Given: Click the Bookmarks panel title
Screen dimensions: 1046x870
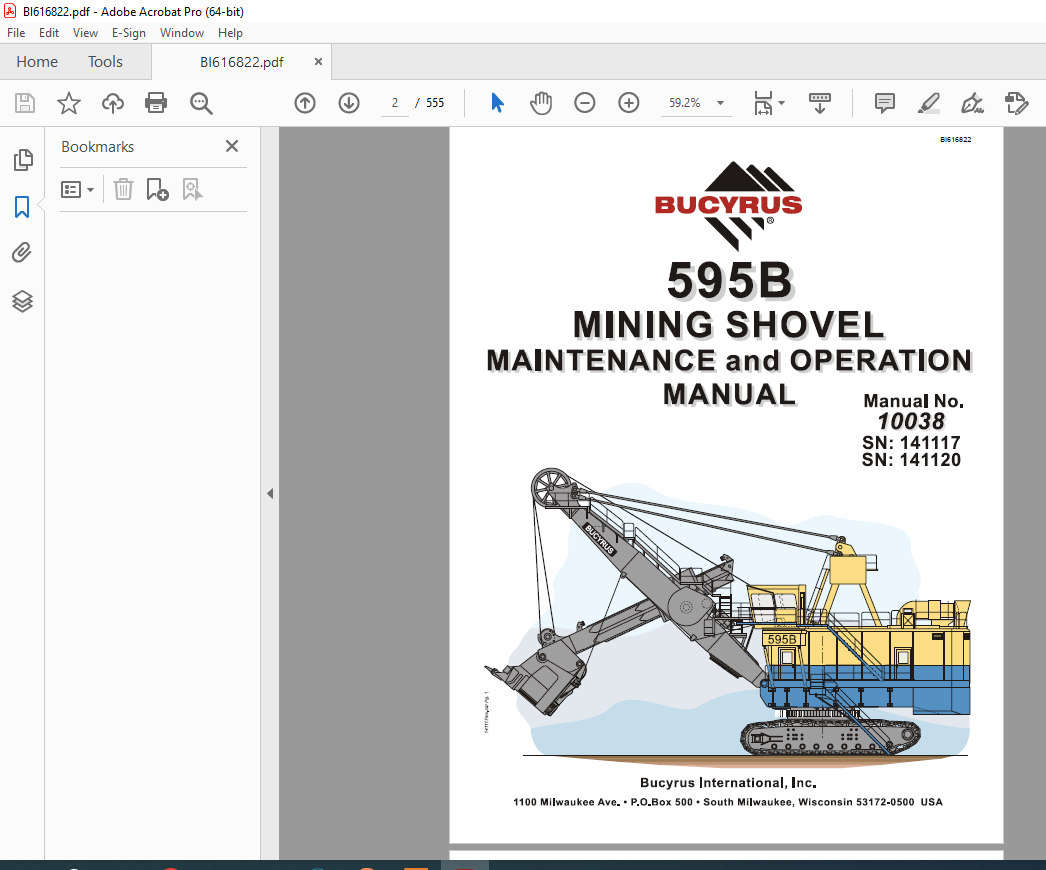Looking at the screenshot, I should point(97,147).
